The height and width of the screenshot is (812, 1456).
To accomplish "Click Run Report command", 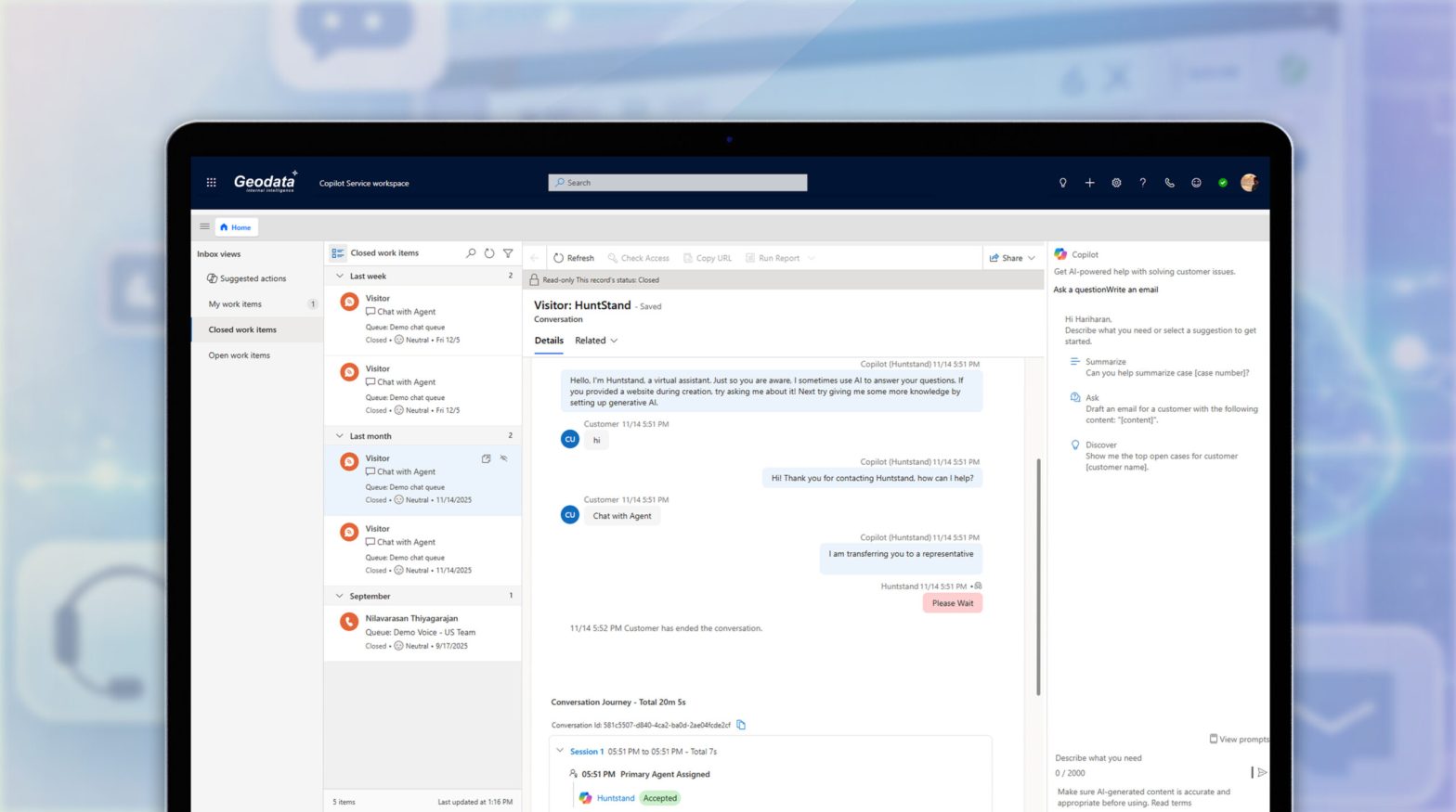I will coord(773,258).
